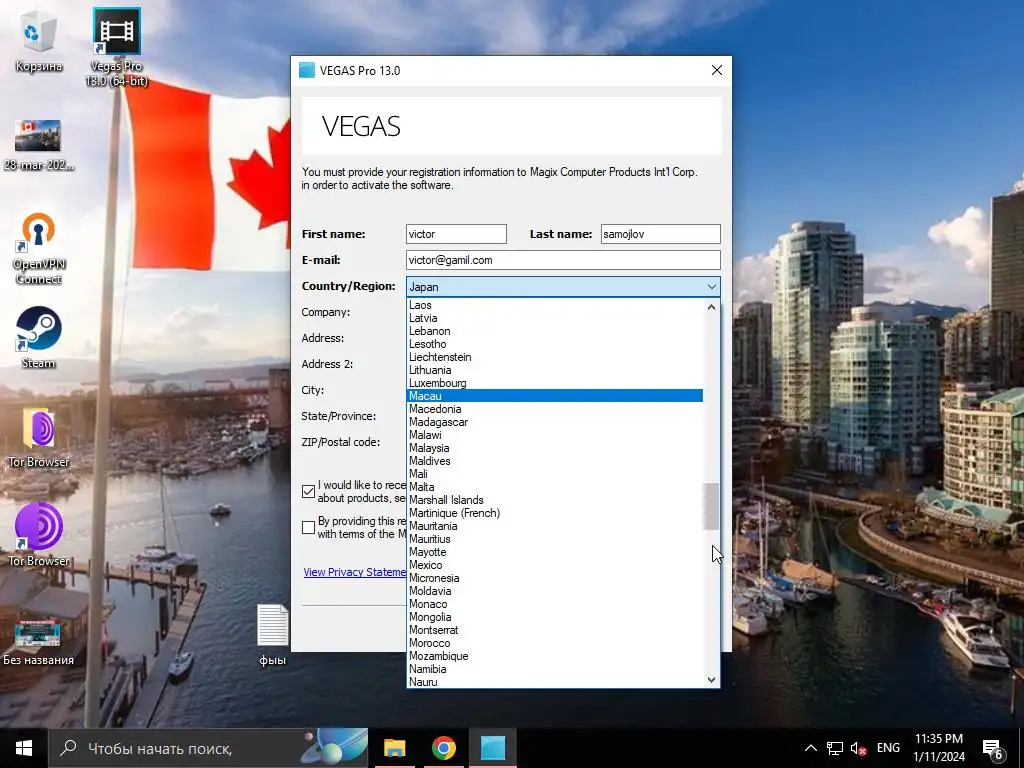
Task: Open Vegas Pro 13.0 desktop shortcut
Action: (x=117, y=47)
